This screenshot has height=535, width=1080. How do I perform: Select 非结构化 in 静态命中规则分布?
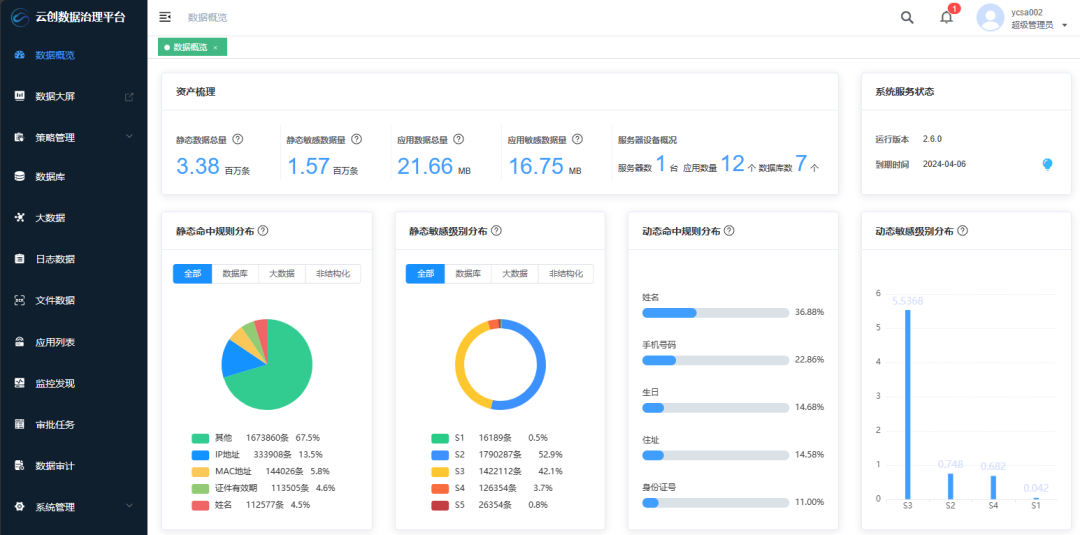click(333, 273)
